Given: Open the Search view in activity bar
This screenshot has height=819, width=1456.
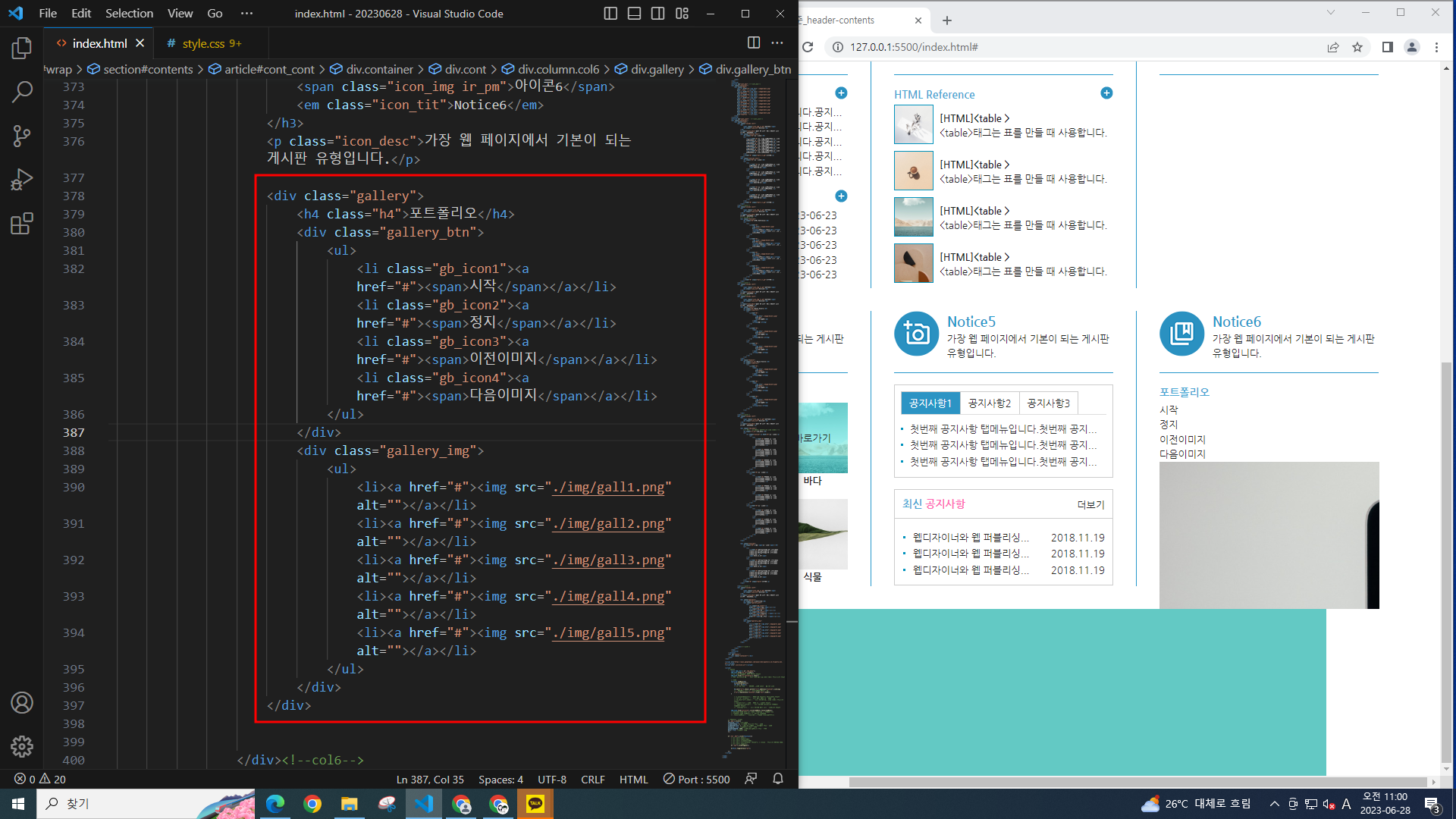Looking at the screenshot, I should pos(22,93).
